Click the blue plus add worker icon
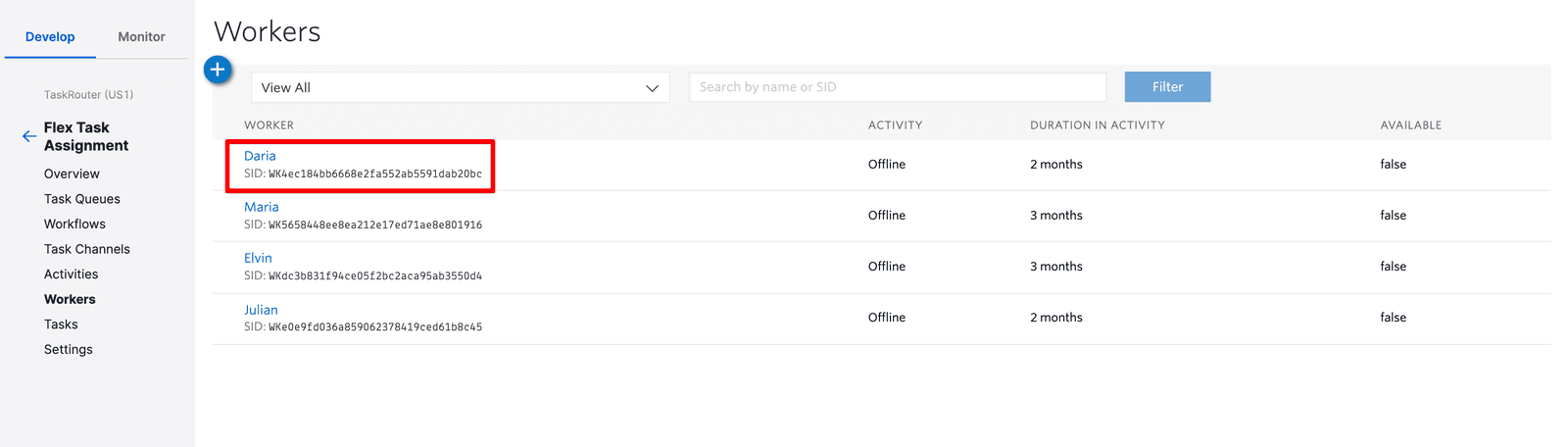The width and height of the screenshot is (1568, 447). click(218, 70)
